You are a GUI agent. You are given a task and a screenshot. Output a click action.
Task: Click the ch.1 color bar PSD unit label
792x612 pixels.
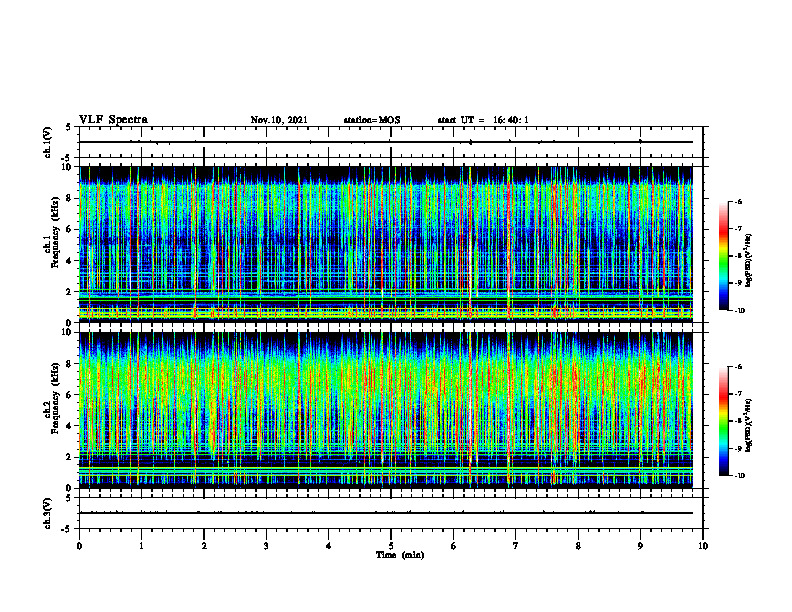click(749, 260)
